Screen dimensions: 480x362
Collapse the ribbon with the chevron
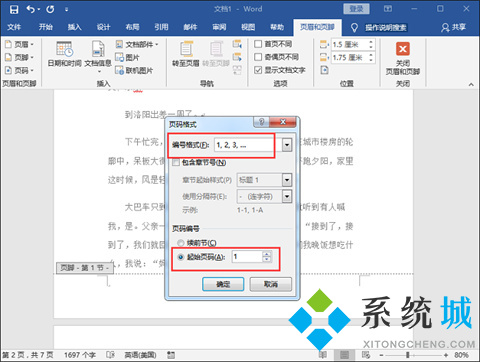471,85
